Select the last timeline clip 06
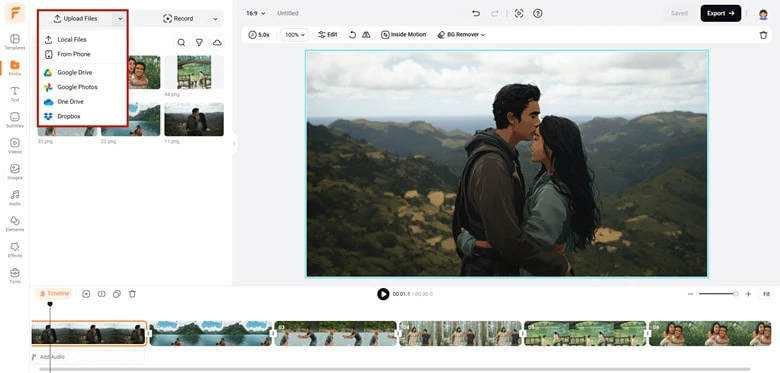 click(710, 333)
